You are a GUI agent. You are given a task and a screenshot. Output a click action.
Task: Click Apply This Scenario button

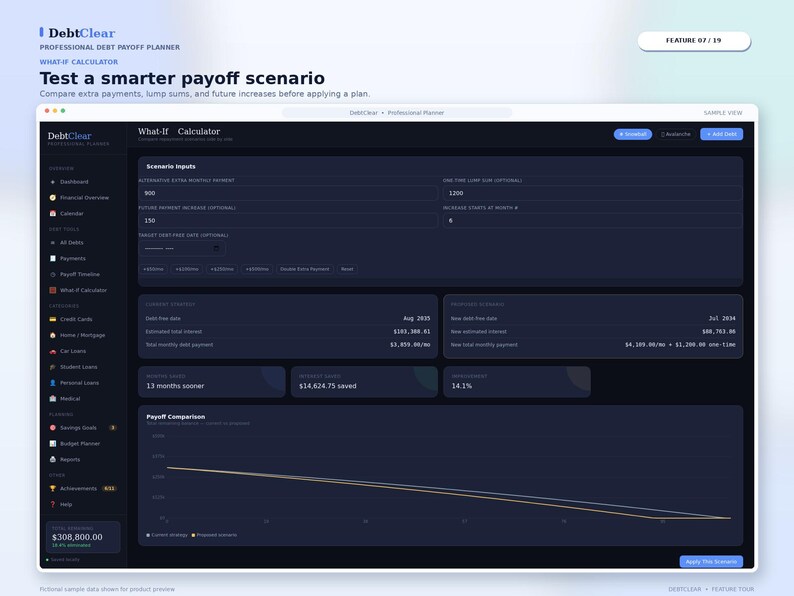click(x=711, y=562)
